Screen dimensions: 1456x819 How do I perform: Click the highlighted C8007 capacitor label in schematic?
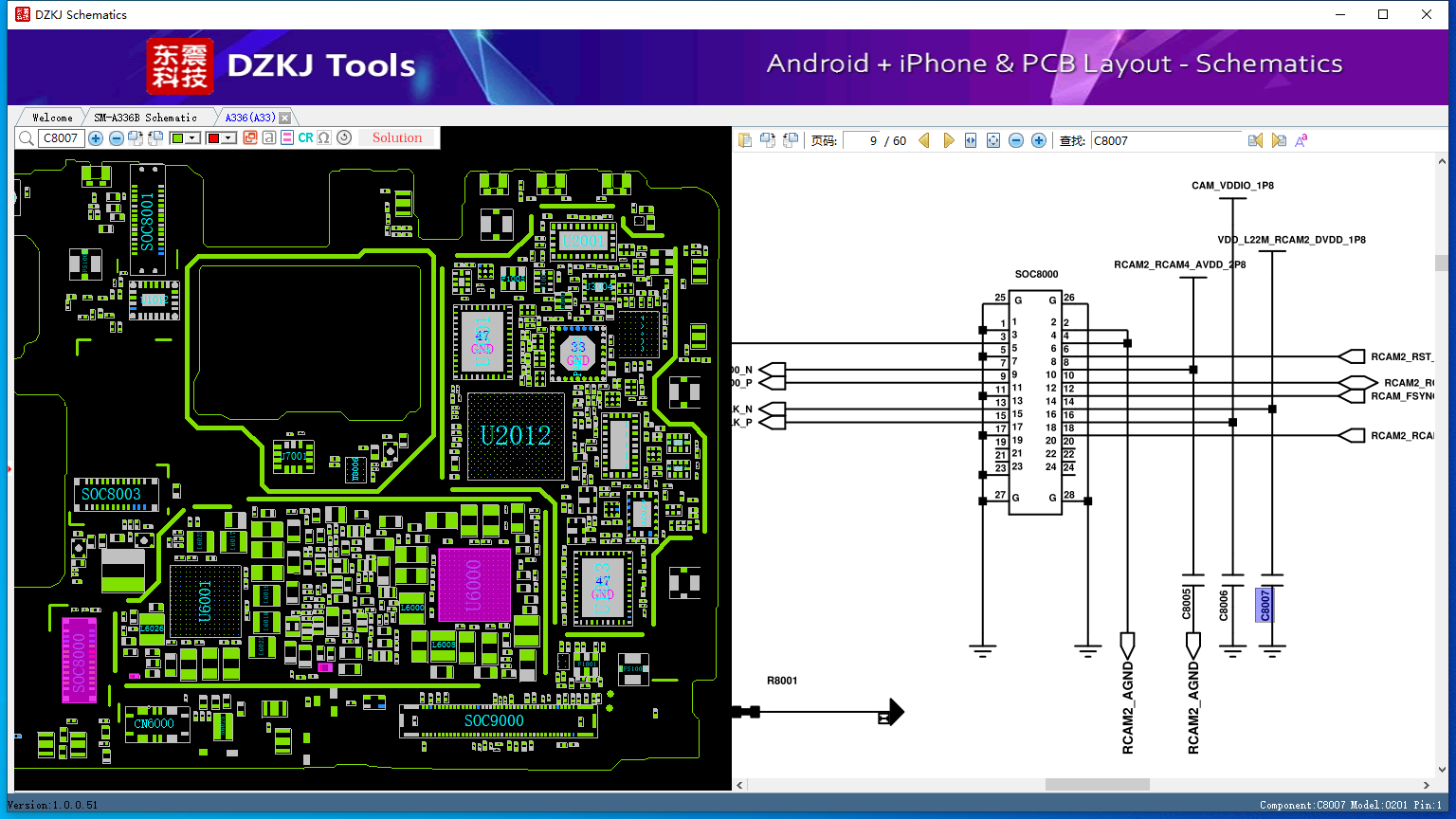(x=1265, y=605)
